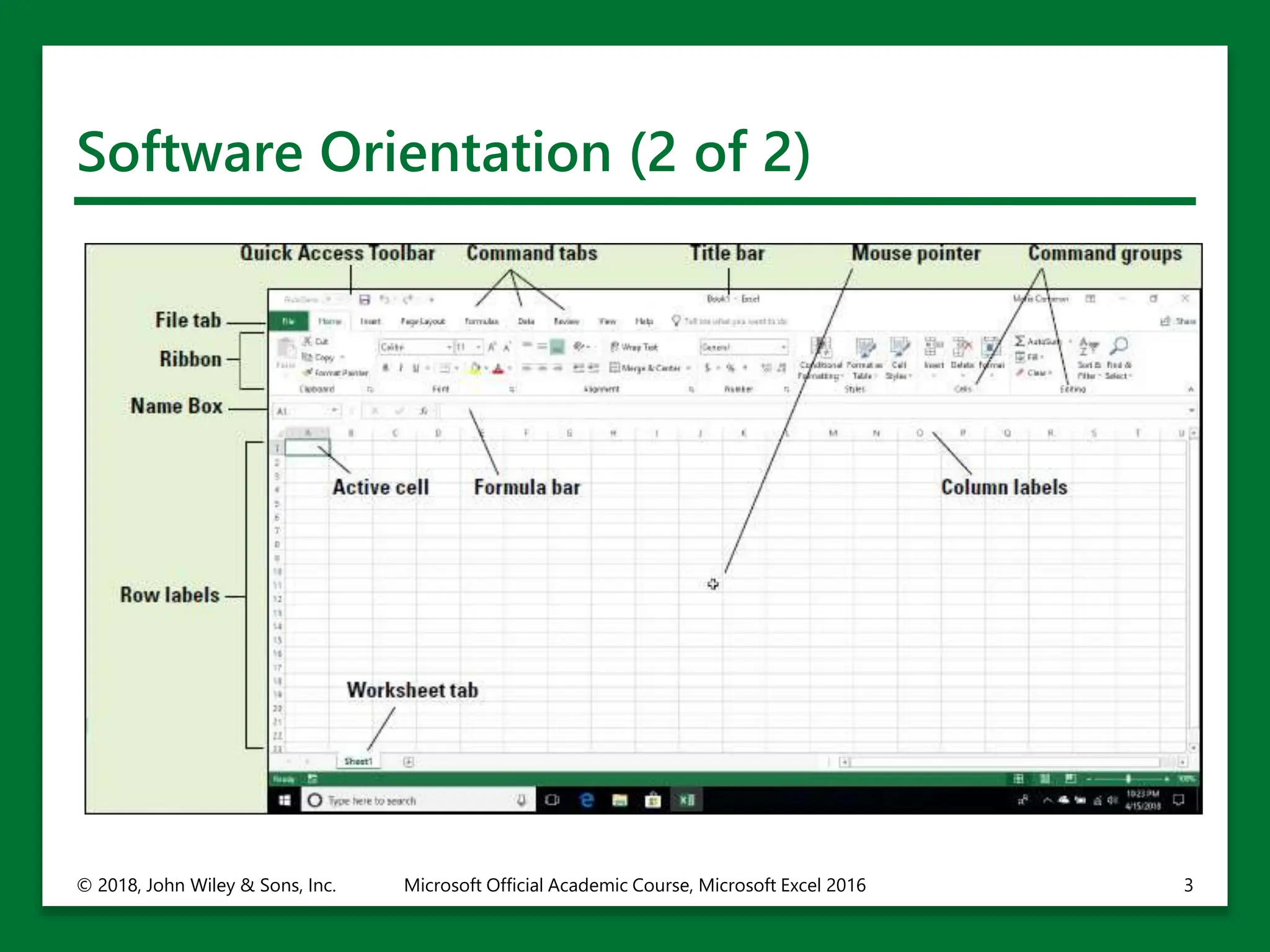The height and width of the screenshot is (952, 1270).
Task: Switch to Page Layout view in status bar
Action: click(1045, 778)
